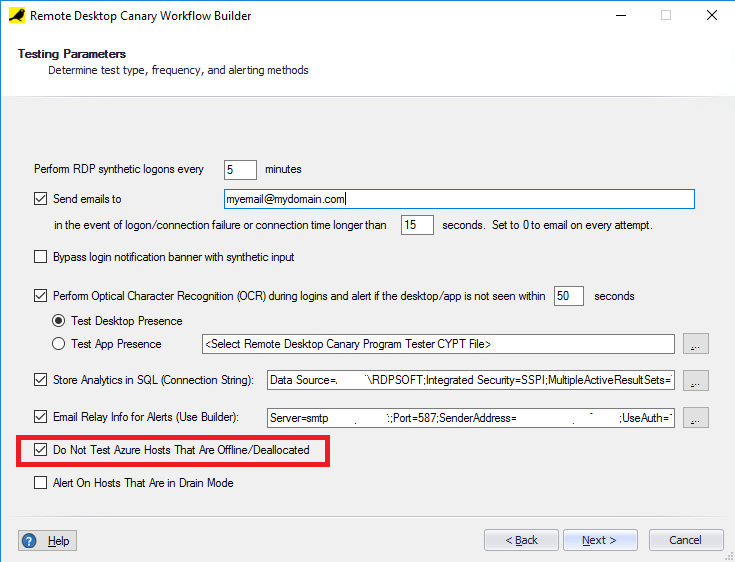Image resolution: width=735 pixels, height=562 pixels.
Task: Click the SQL connection string field
Action: coord(471,380)
